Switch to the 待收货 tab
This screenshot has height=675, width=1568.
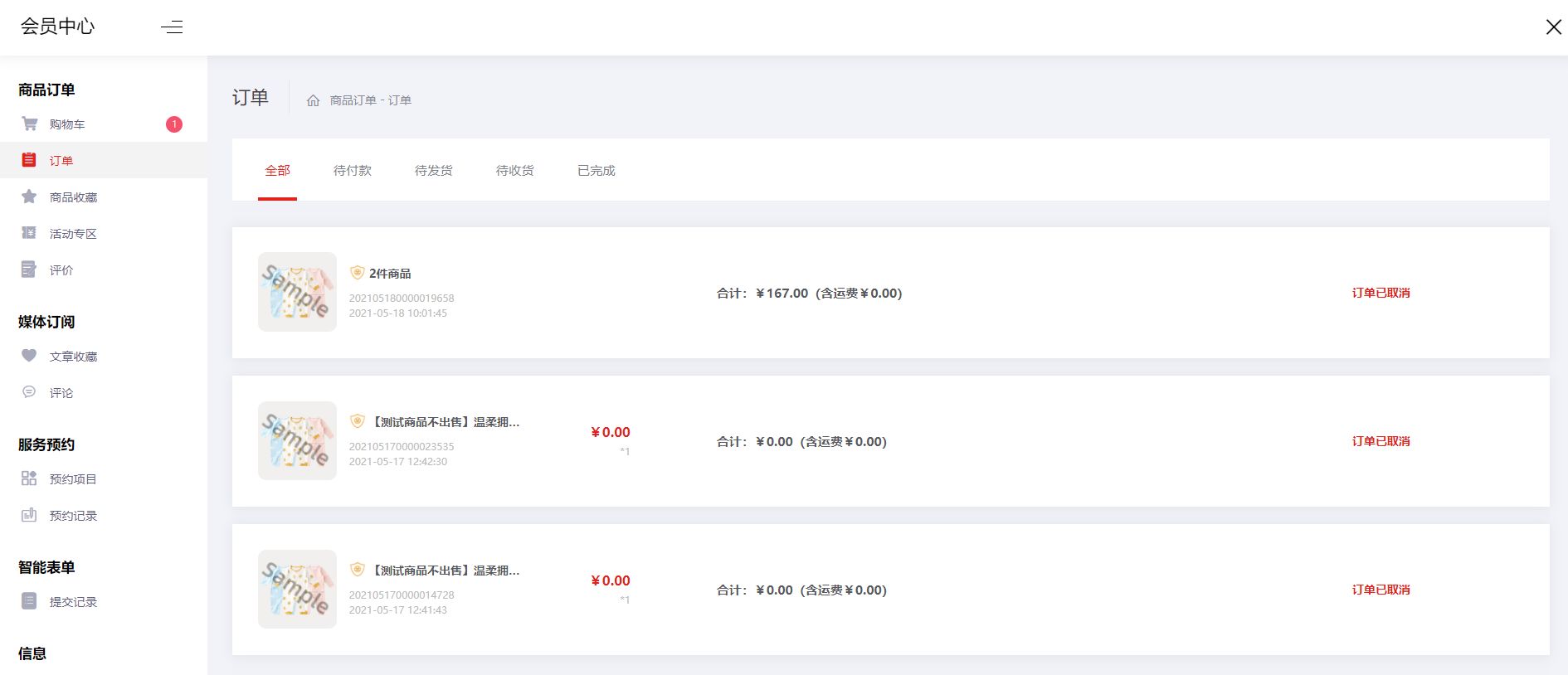click(515, 170)
